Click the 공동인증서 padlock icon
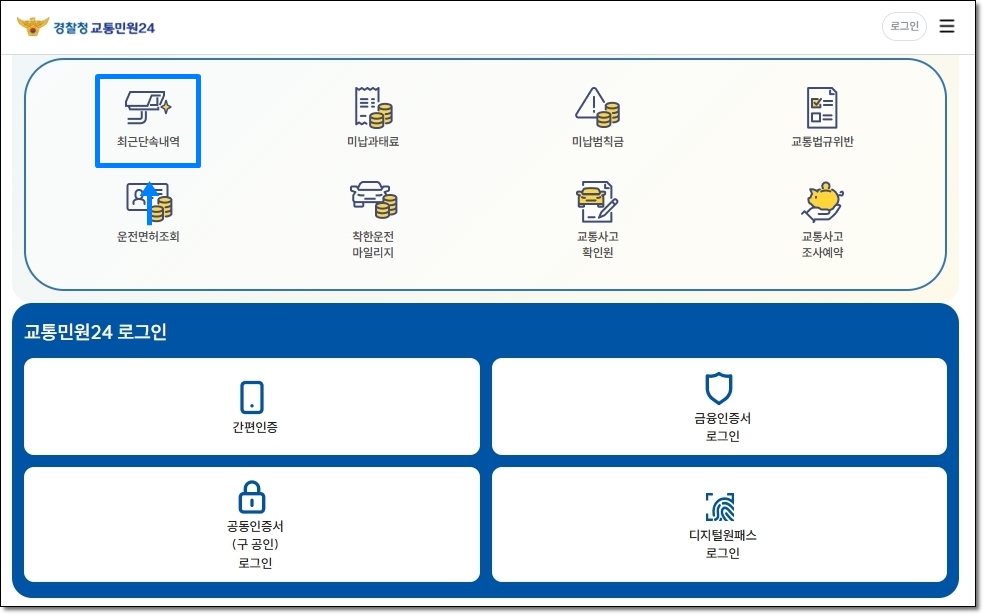Viewport: 984px width, 615px height. [x=252, y=497]
